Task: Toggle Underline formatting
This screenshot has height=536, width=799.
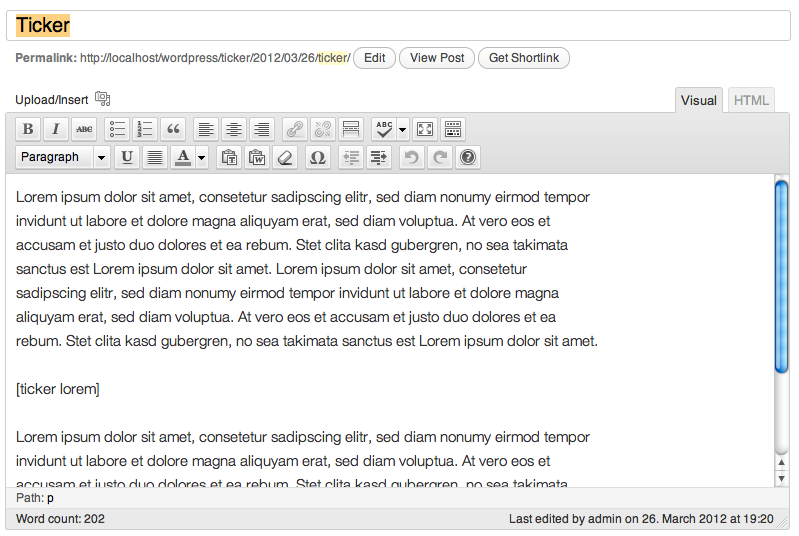Action: click(x=127, y=157)
